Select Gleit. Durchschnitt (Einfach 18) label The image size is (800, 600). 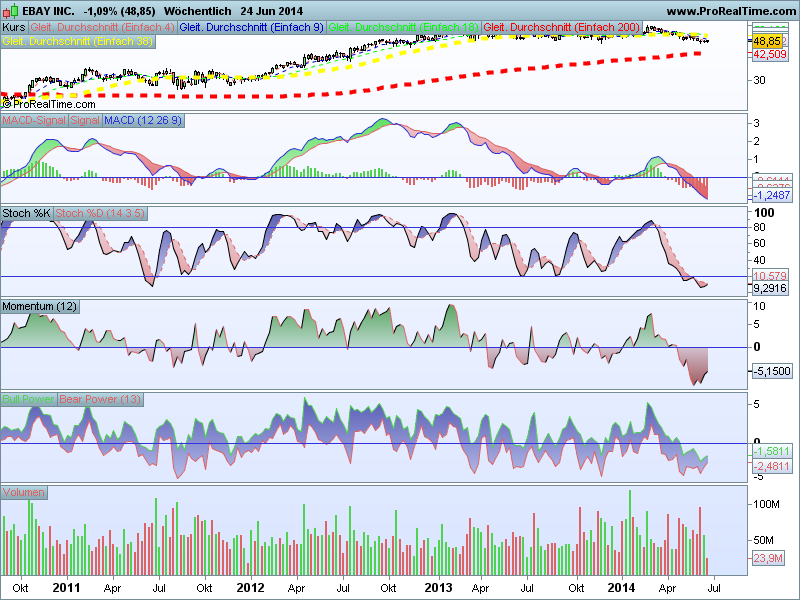click(x=404, y=28)
